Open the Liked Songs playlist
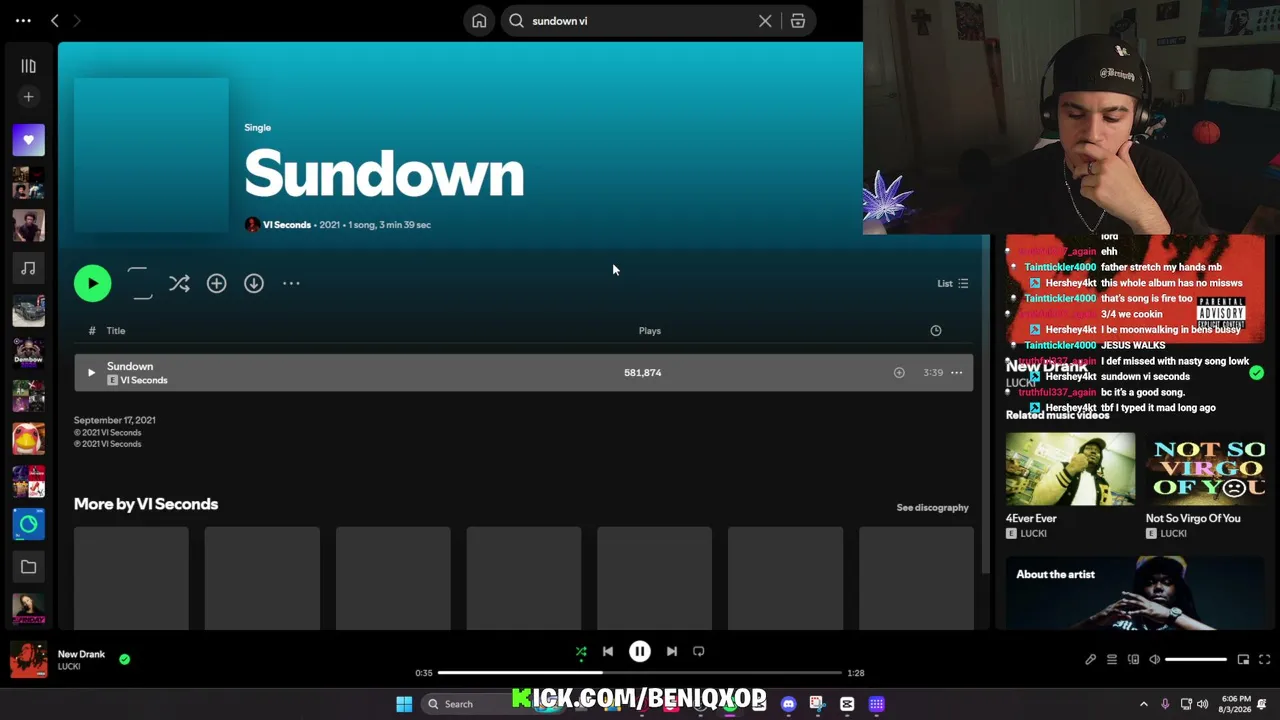The image size is (1280, 720). (x=28, y=140)
